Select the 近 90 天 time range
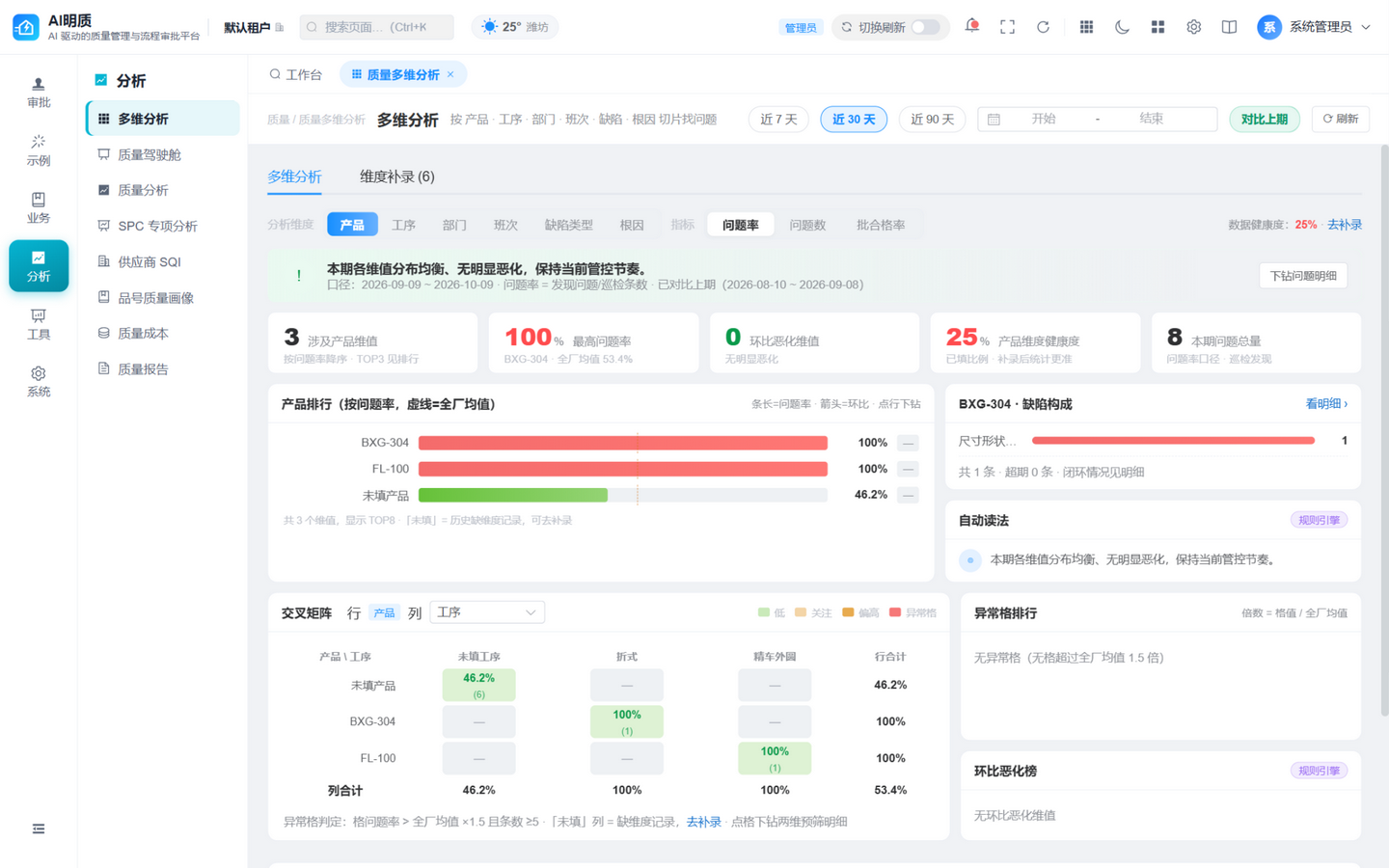Image resolution: width=1389 pixels, height=868 pixels. (932, 119)
